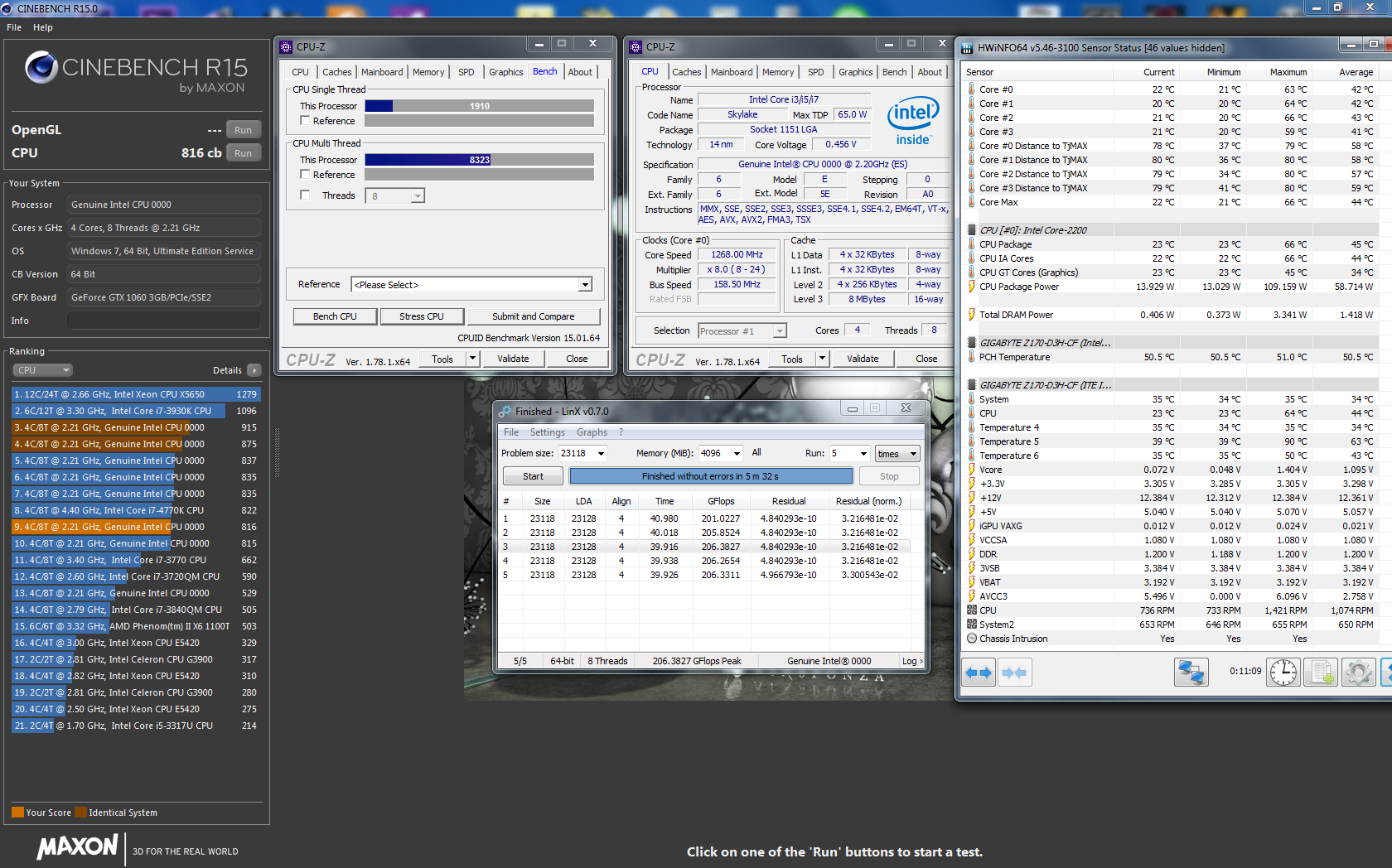Click GIGABYTE Z170 ITE chip group icon
This screenshot has height=868, width=1392.
(972, 385)
